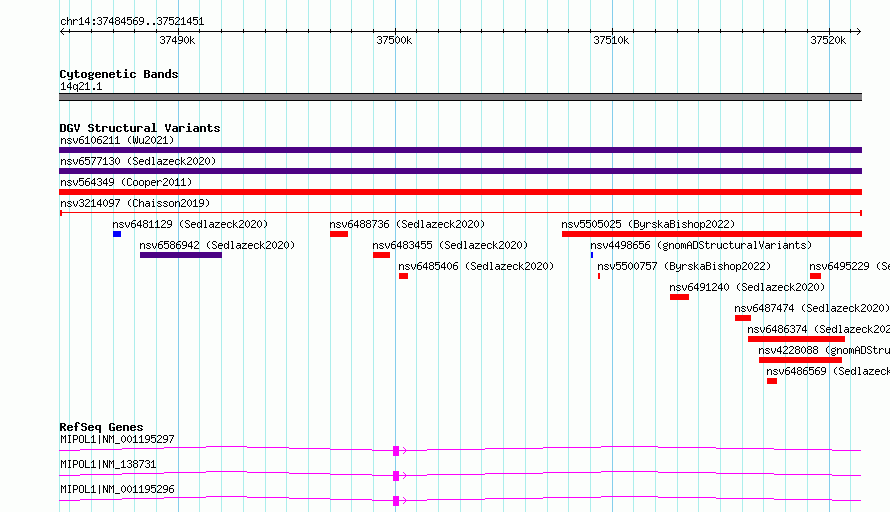This screenshot has height=512, width=890.
Task: Select the long nsv5505025 (ByrskaBishop2022) bar
Action: point(712,234)
